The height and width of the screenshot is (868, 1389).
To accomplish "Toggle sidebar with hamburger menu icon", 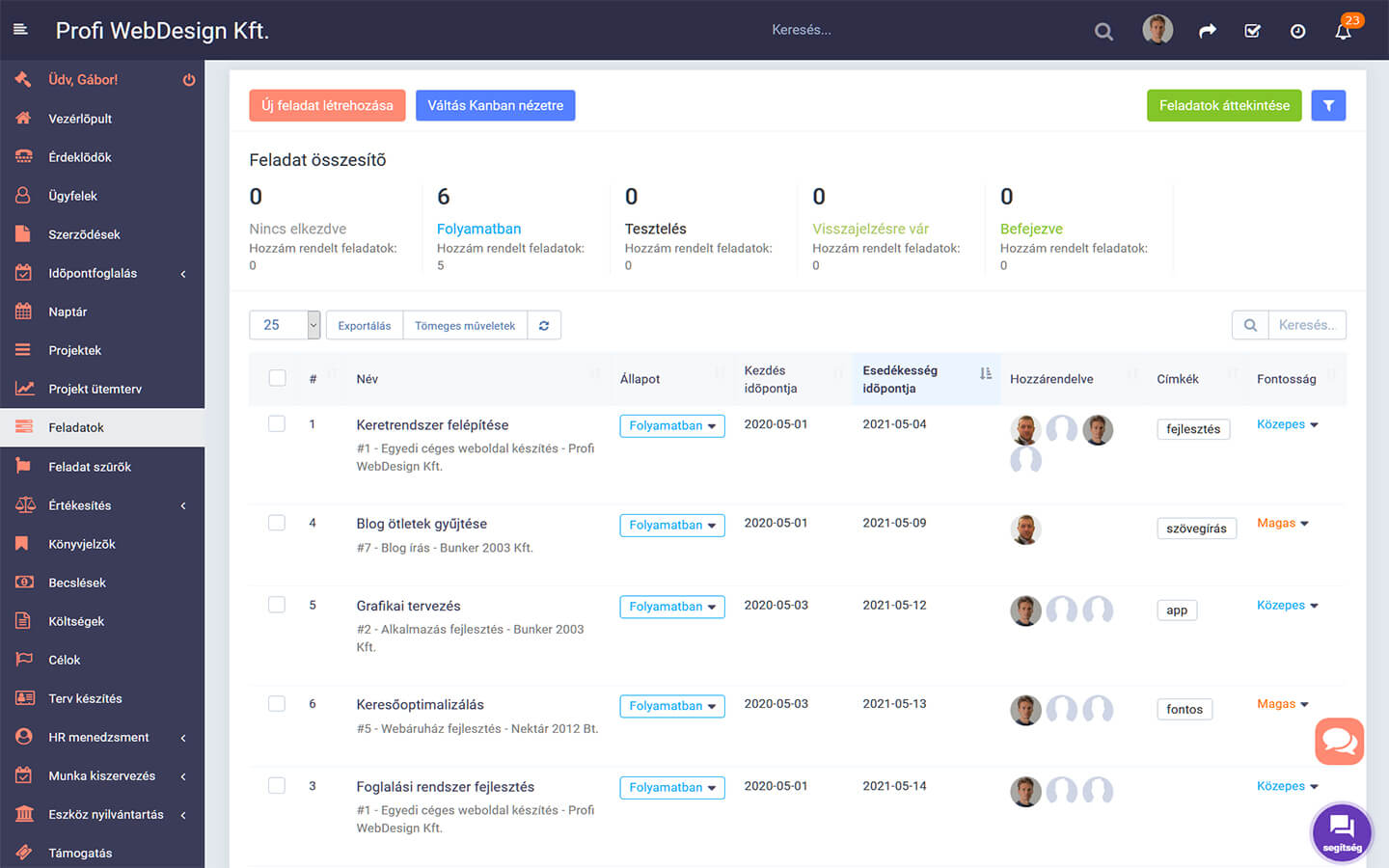I will tap(20, 30).
